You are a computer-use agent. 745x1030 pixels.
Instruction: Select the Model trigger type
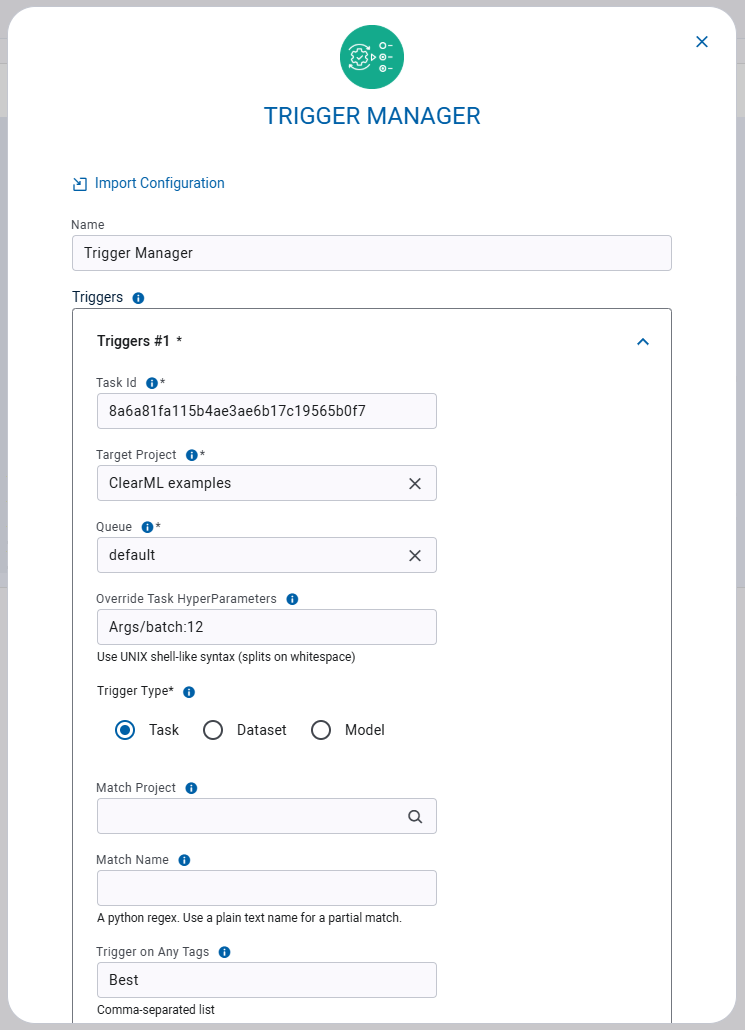[x=321, y=730]
